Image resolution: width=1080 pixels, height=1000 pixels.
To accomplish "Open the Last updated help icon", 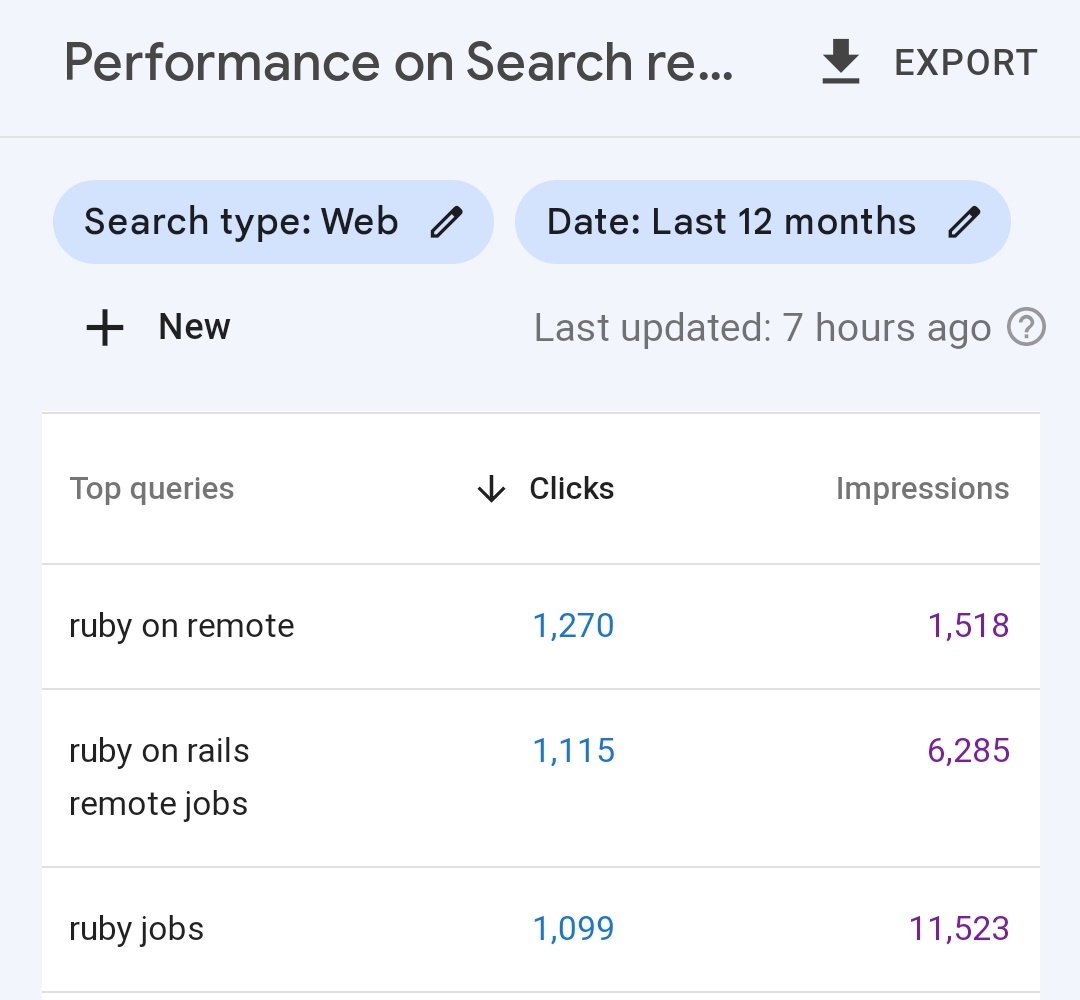I will [x=1026, y=327].
